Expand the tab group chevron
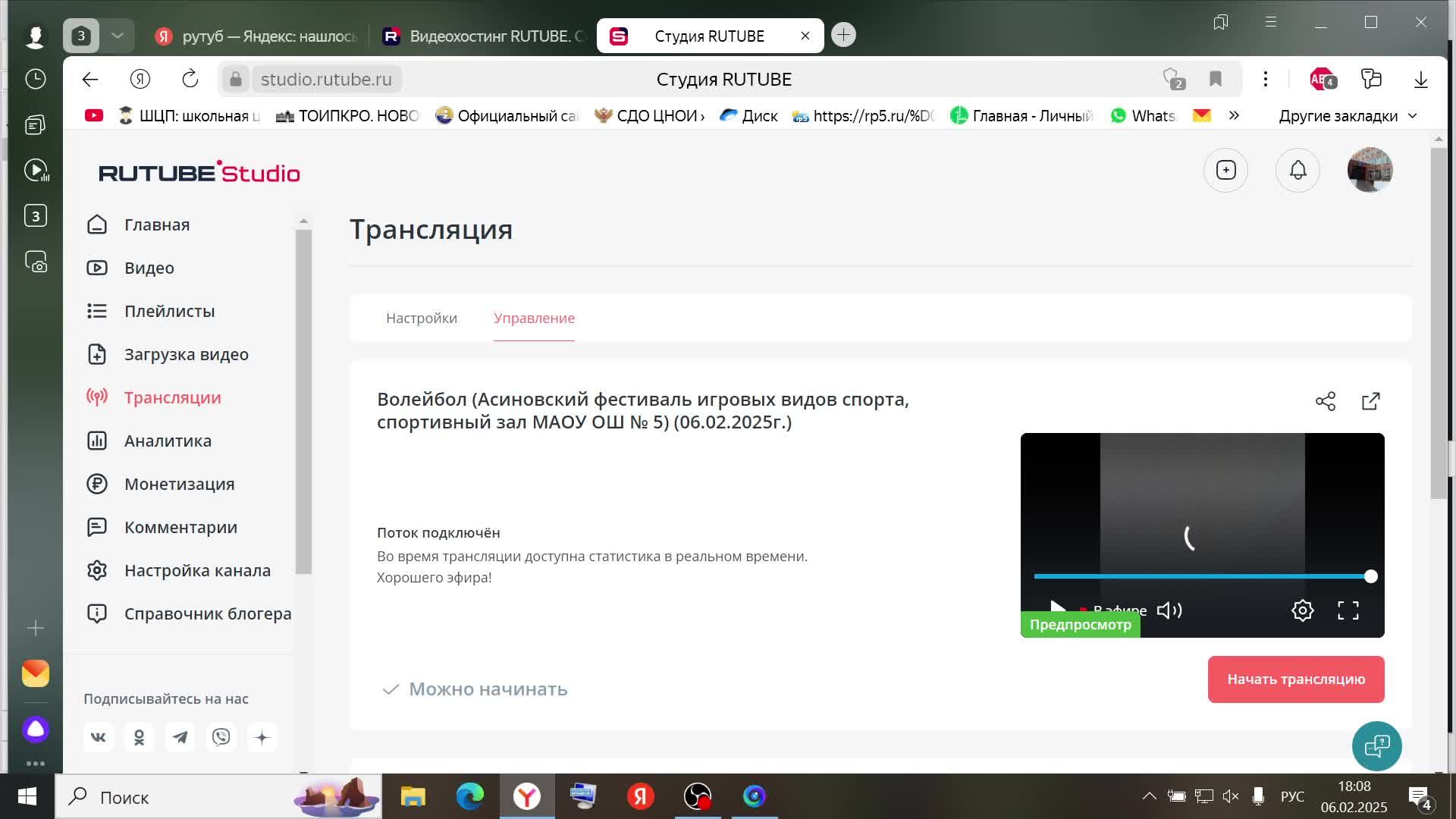This screenshot has width=1456, height=819. tap(118, 36)
